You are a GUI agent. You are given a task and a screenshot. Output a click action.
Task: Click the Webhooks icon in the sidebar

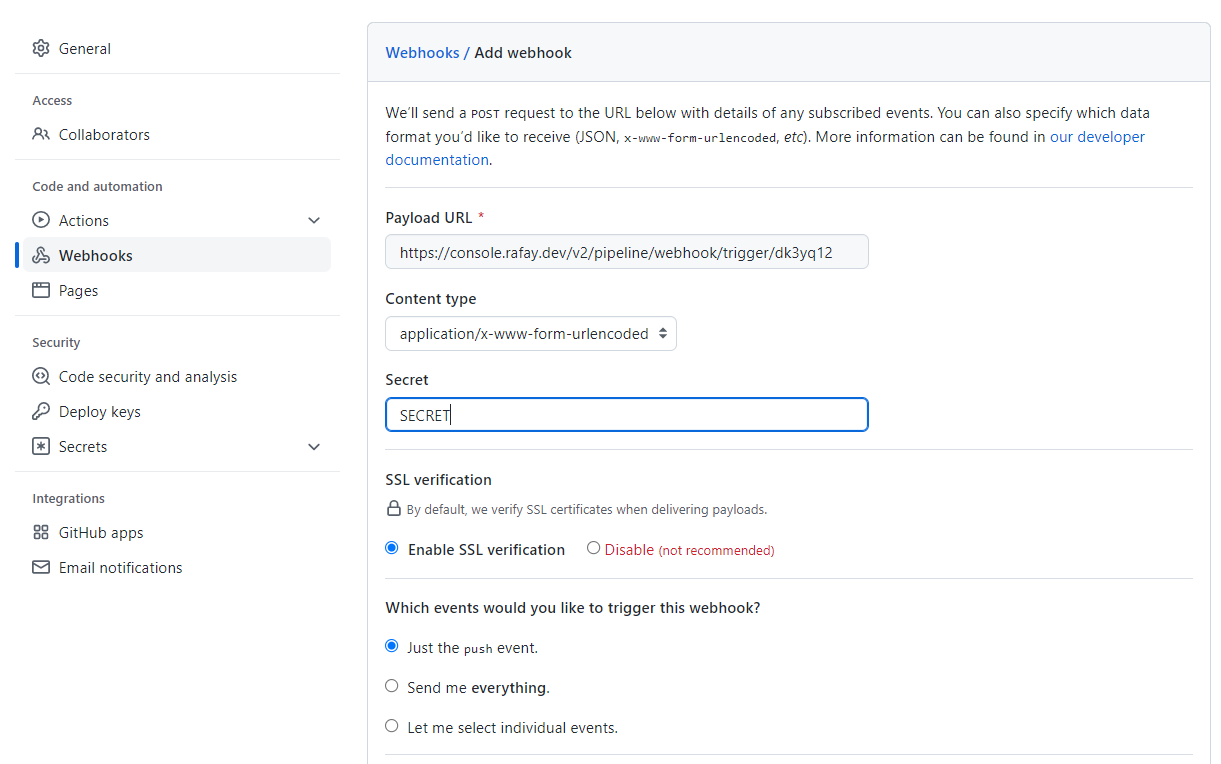click(40, 255)
